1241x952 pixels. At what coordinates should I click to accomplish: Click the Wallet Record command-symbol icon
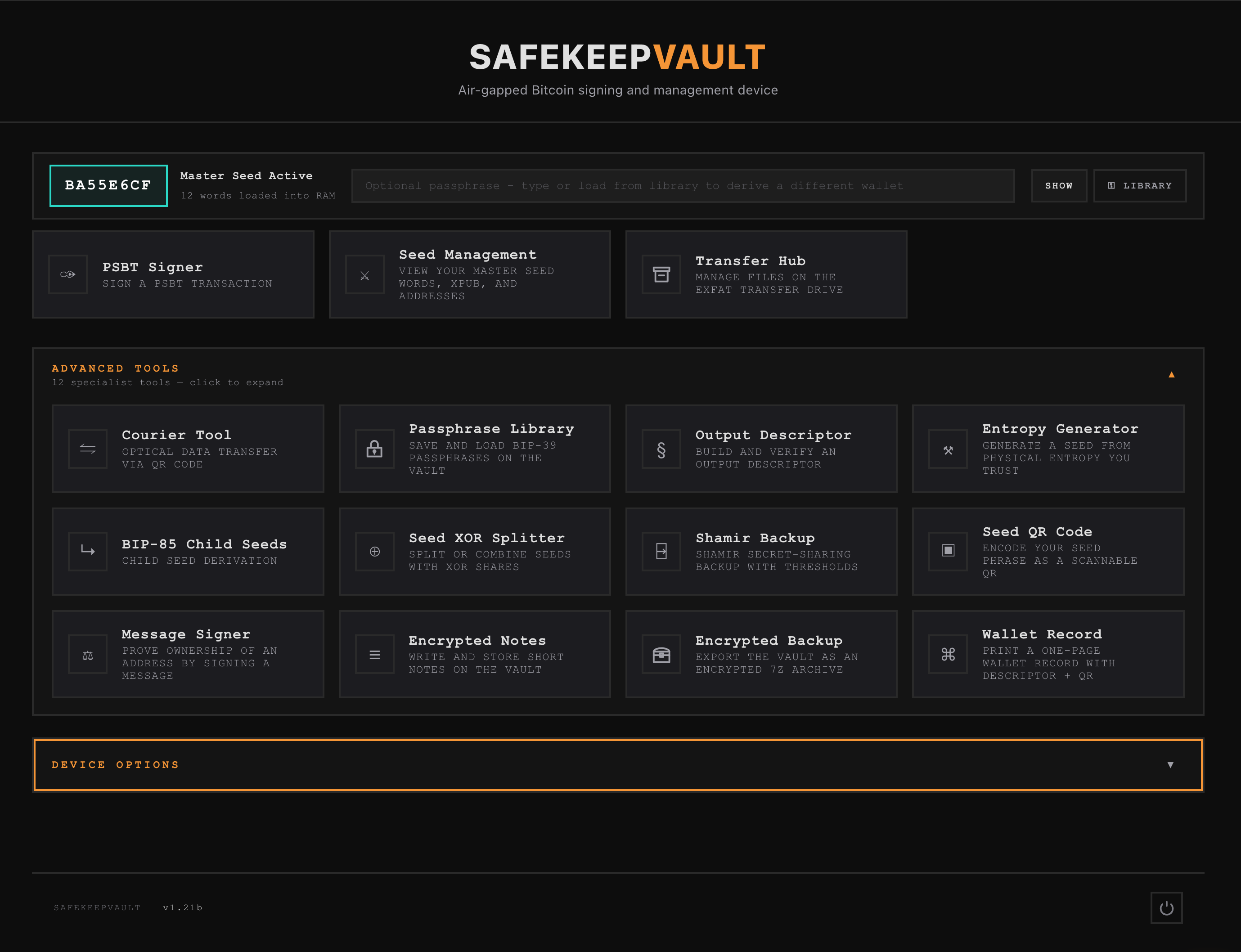(x=948, y=654)
